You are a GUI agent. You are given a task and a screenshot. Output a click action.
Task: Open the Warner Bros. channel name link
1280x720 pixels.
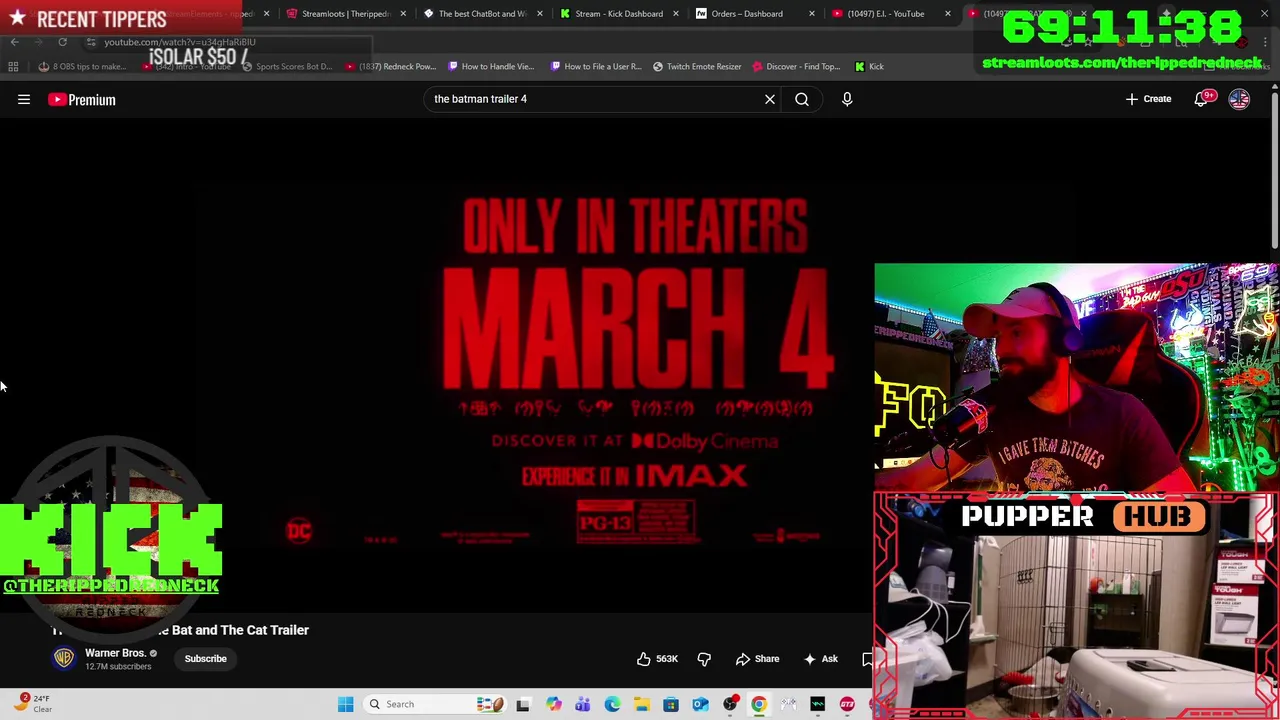tap(115, 653)
